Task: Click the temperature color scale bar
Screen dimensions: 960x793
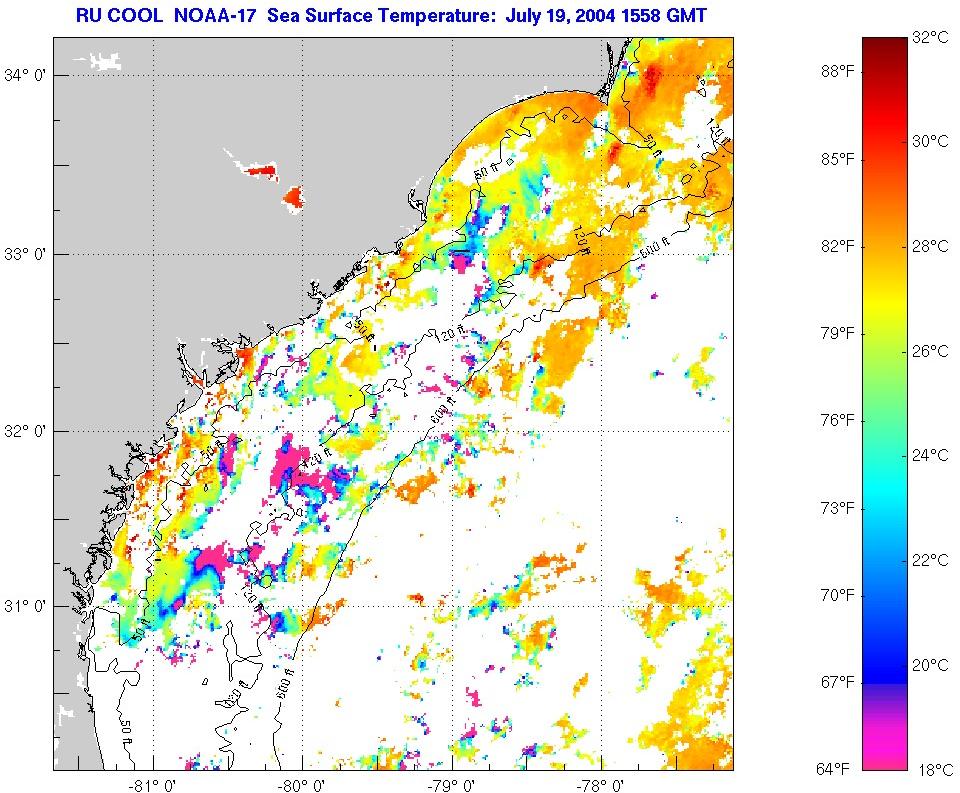Action: (884, 403)
